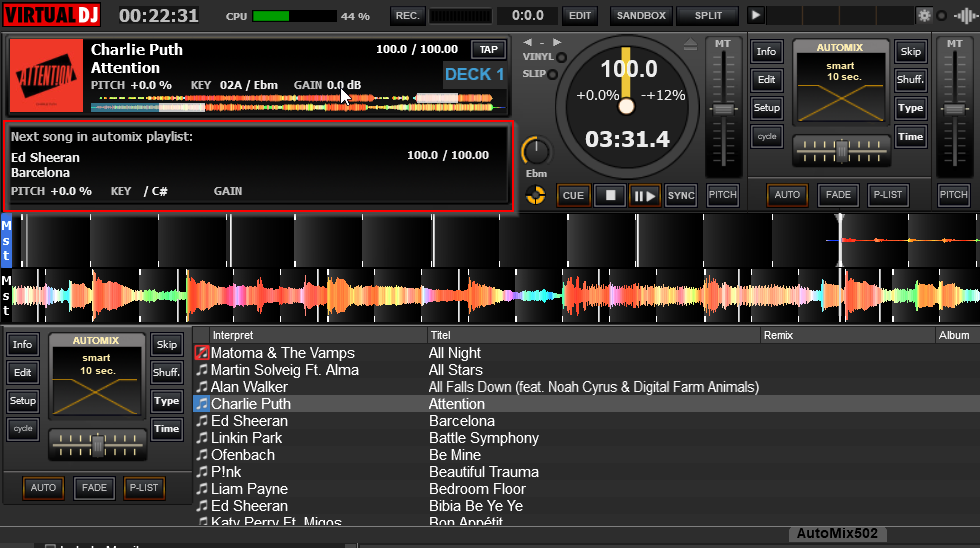Click the yellow loop icon beside CUE
980x548 pixels.
536,196
